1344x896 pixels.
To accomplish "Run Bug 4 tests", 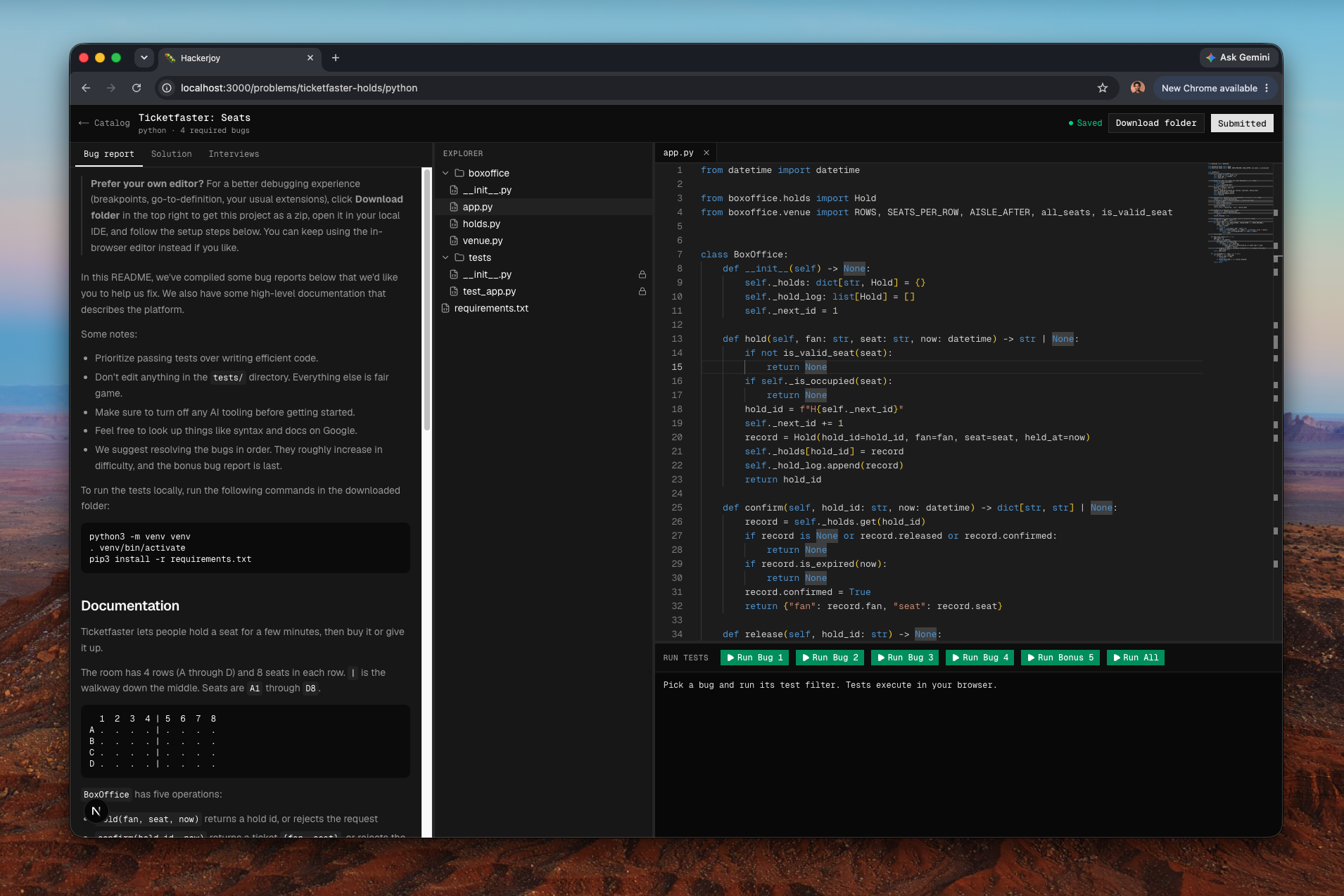I will [981, 658].
